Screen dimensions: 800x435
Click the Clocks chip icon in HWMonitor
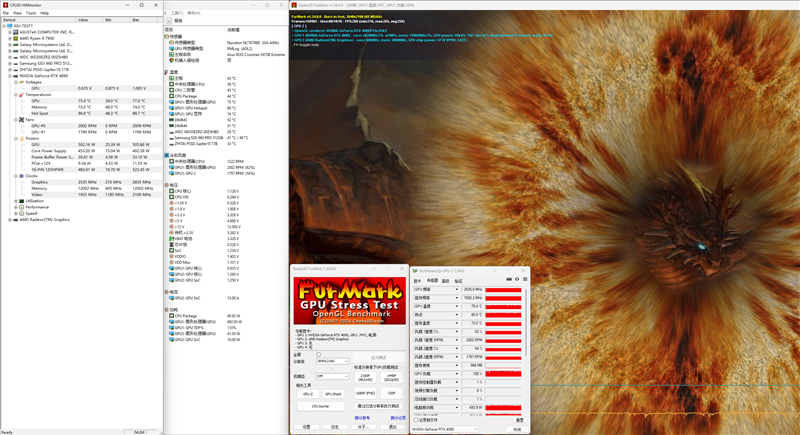point(21,176)
